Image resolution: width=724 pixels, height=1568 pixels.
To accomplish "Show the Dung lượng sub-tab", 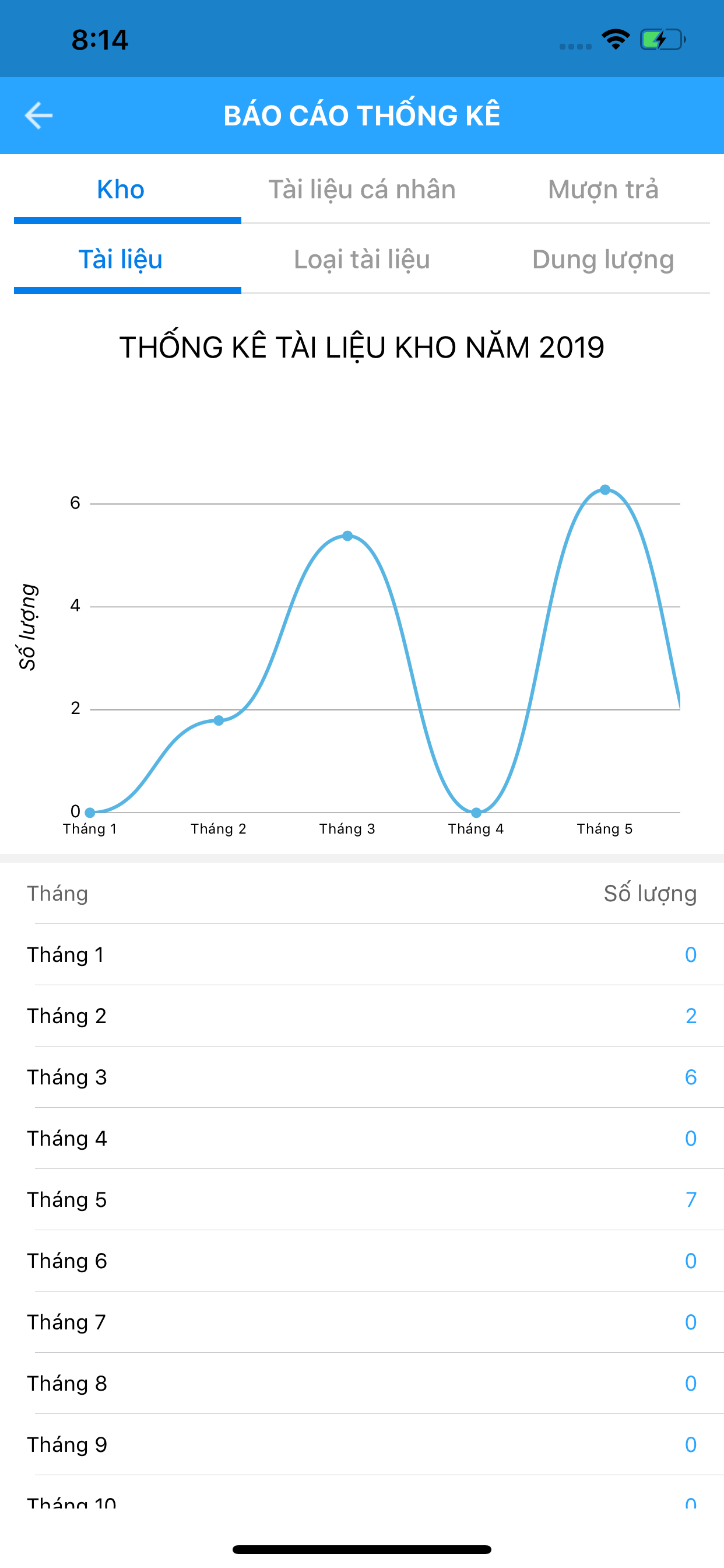I will [x=603, y=260].
